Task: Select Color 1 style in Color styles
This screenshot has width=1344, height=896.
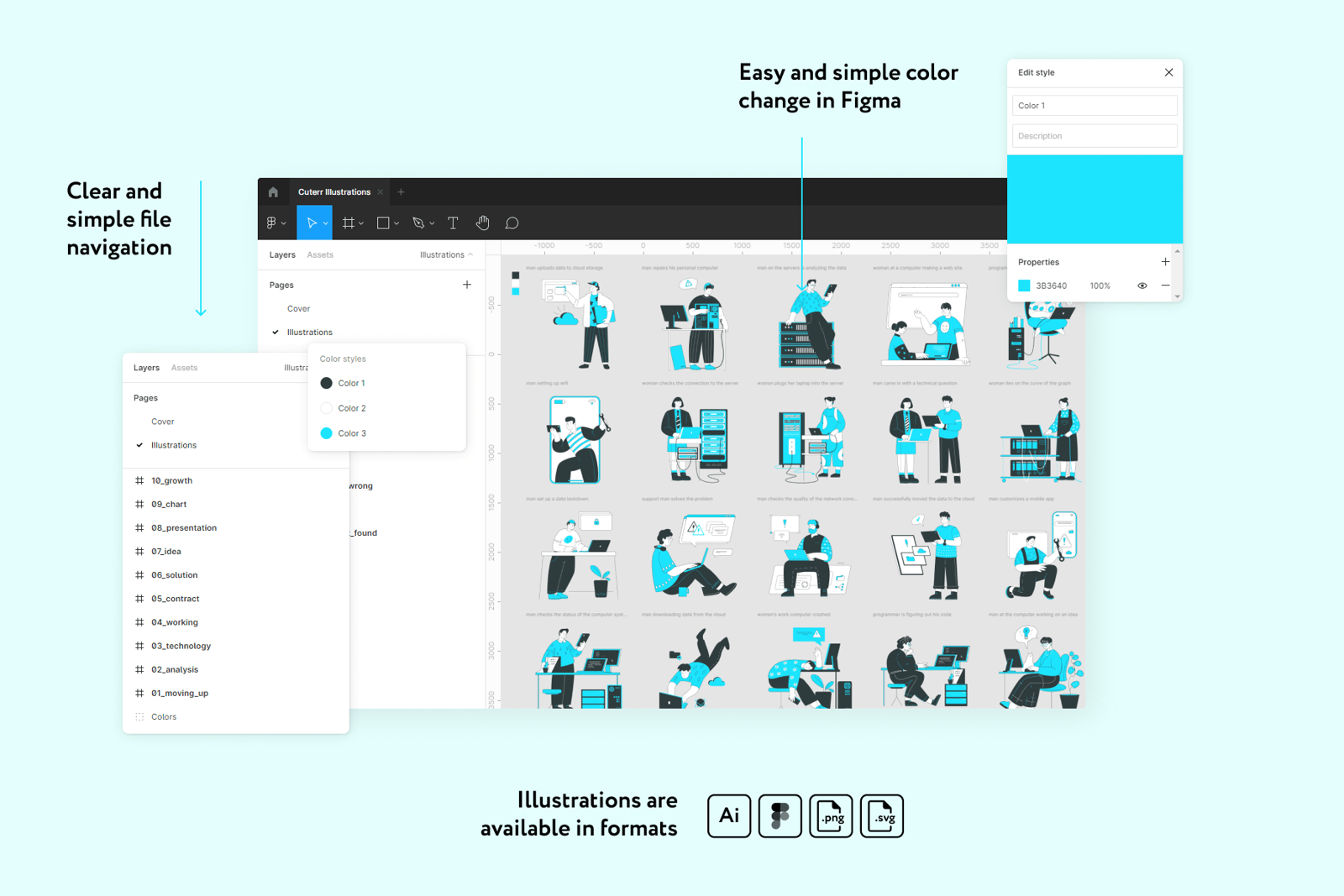Action: [x=351, y=383]
